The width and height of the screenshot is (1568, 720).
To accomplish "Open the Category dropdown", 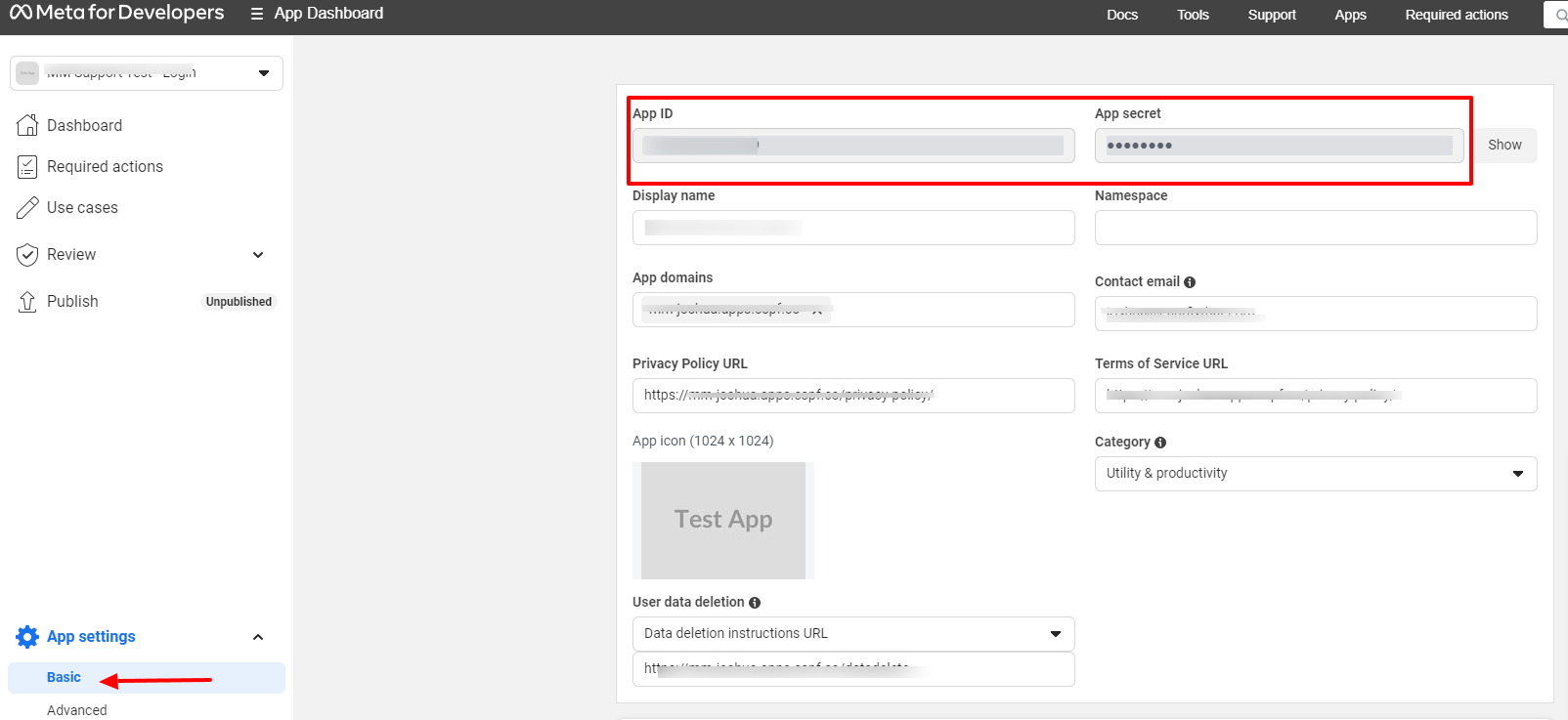I will (x=1316, y=474).
